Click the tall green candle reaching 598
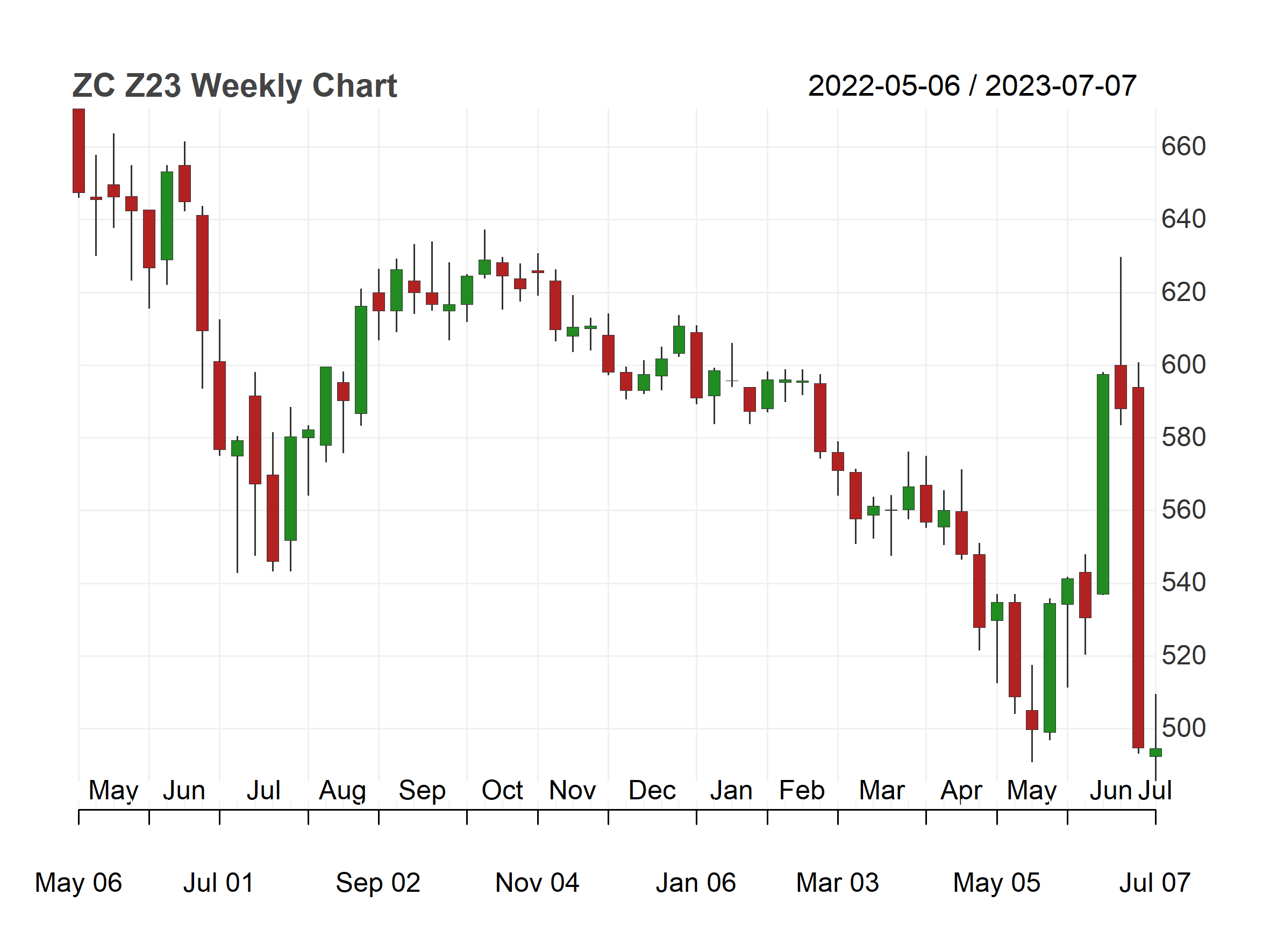The width and height of the screenshot is (1270, 952). click(x=1103, y=484)
